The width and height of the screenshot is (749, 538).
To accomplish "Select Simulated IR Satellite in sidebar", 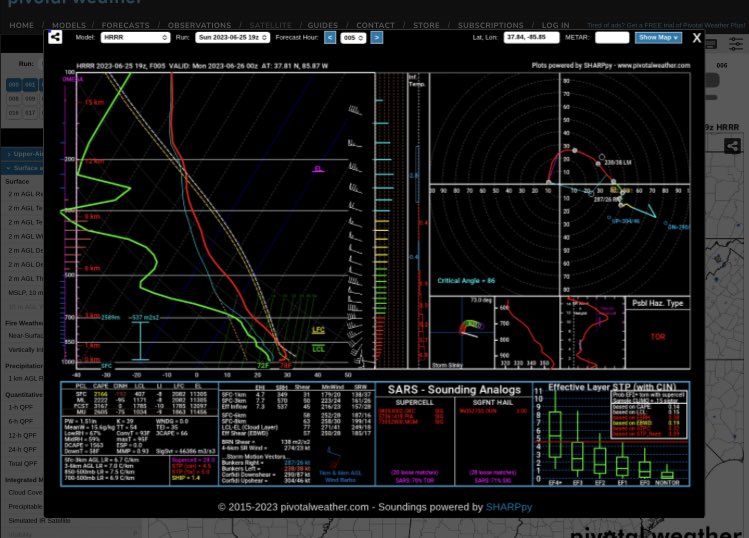I will click(x=39, y=520).
